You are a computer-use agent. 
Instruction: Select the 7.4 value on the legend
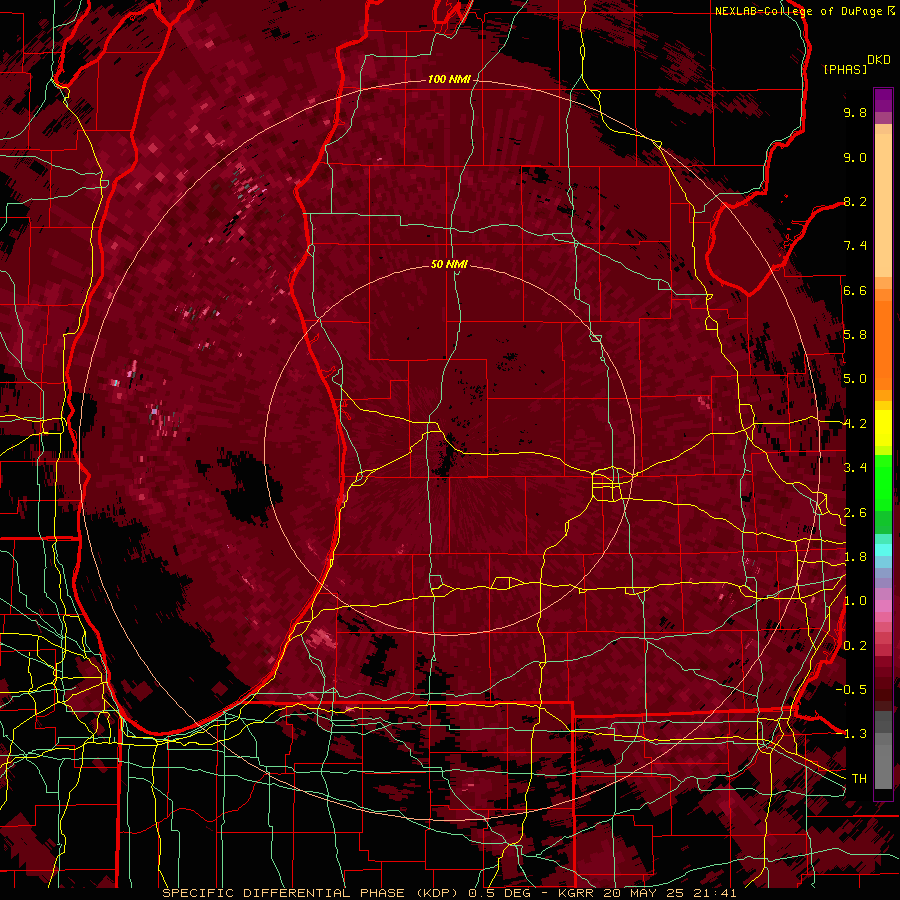pos(855,246)
